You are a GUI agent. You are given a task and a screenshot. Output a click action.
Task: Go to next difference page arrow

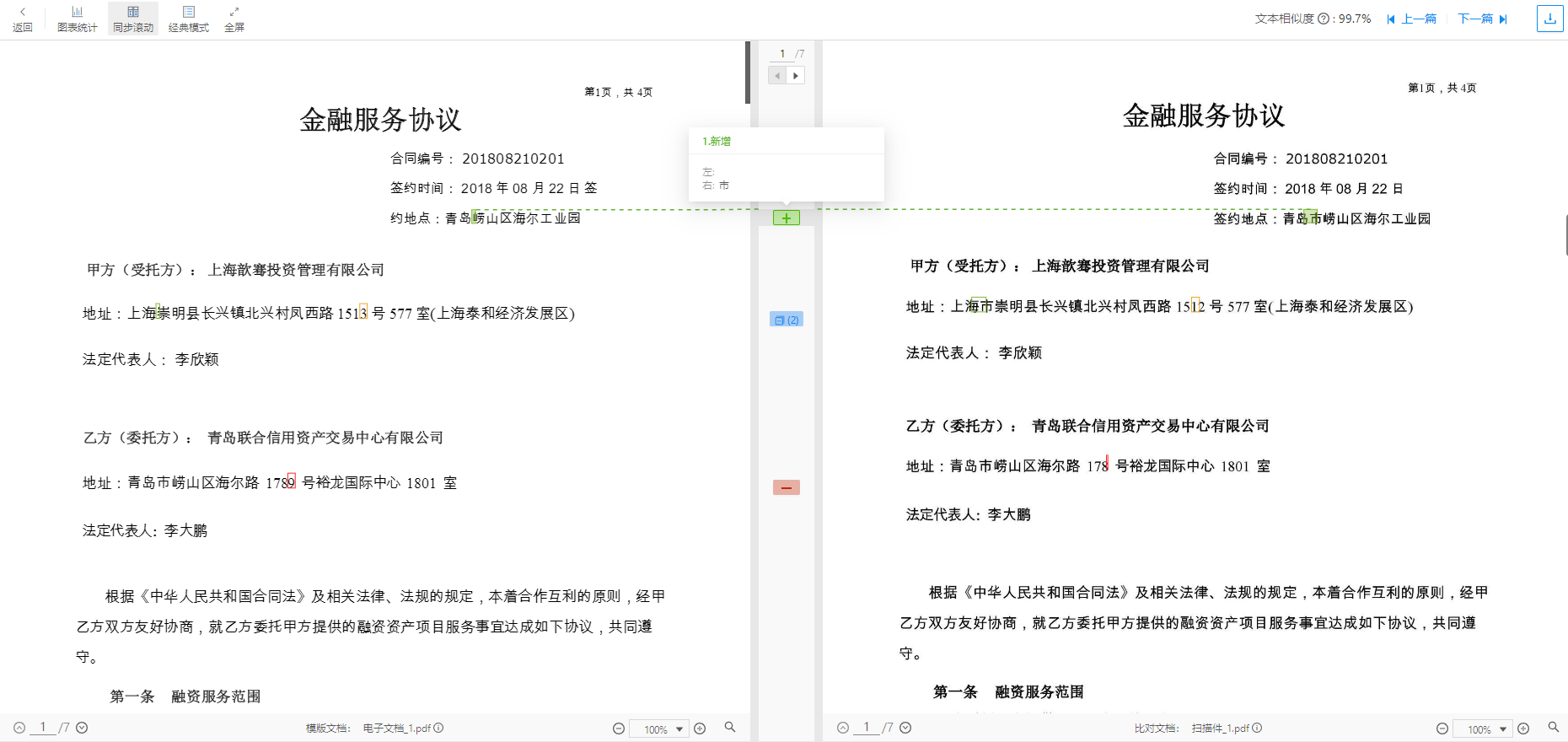point(796,76)
